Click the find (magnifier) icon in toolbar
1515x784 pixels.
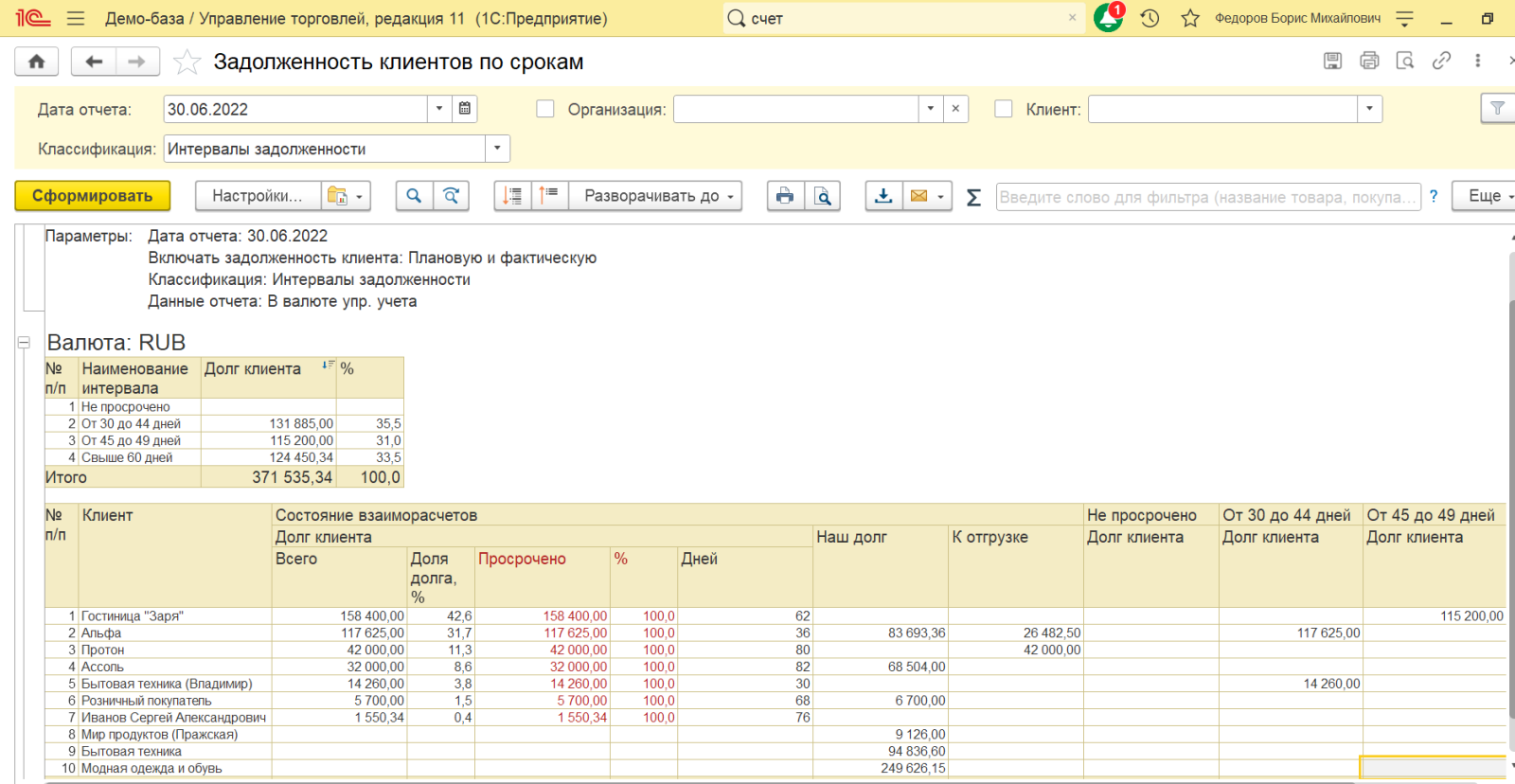pos(414,196)
